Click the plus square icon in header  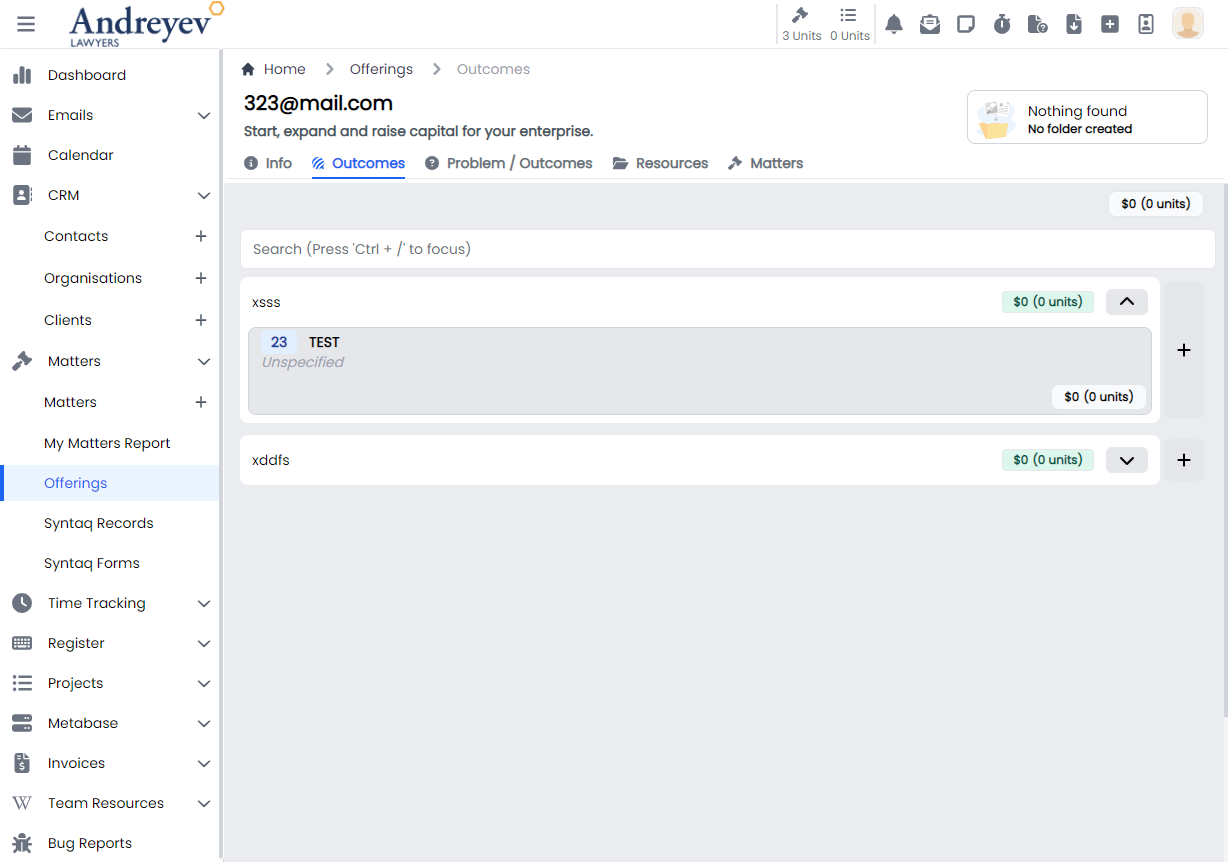tap(1110, 24)
